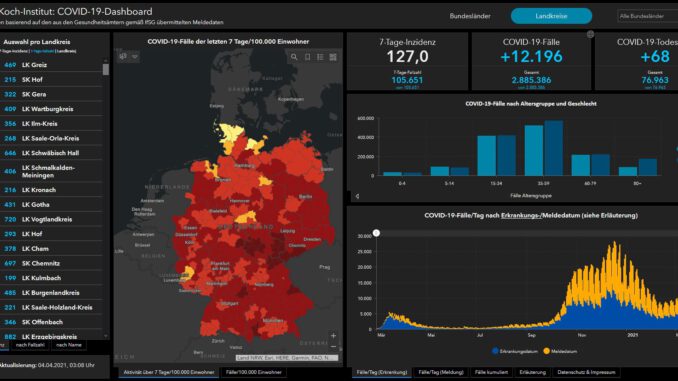Image resolution: width=678 pixels, height=381 pixels.
Task: Open the Fälle kumuliert tab
Action: click(491, 372)
